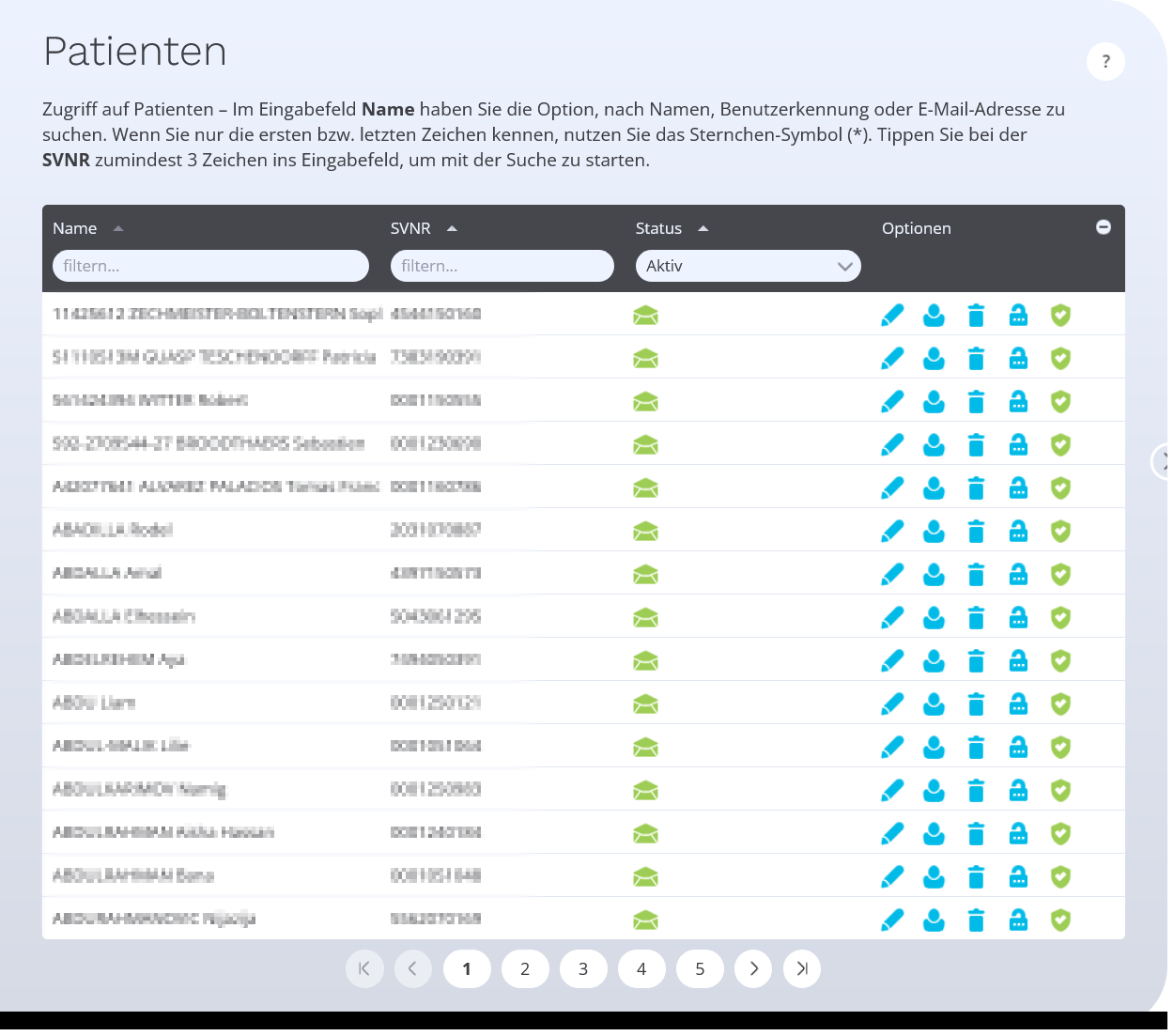Click trash icon in ABDULRAHIMAN Aikha Hassan row

point(976,834)
